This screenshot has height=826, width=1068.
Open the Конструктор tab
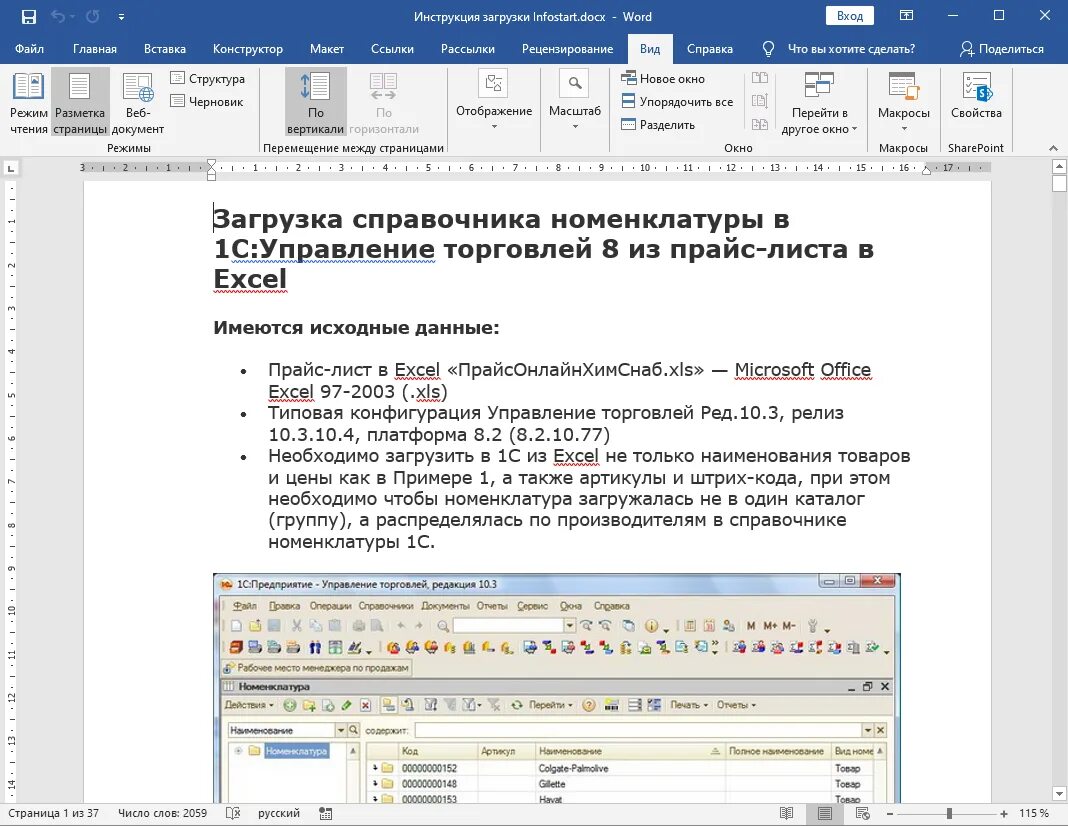pyautogui.click(x=248, y=49)
